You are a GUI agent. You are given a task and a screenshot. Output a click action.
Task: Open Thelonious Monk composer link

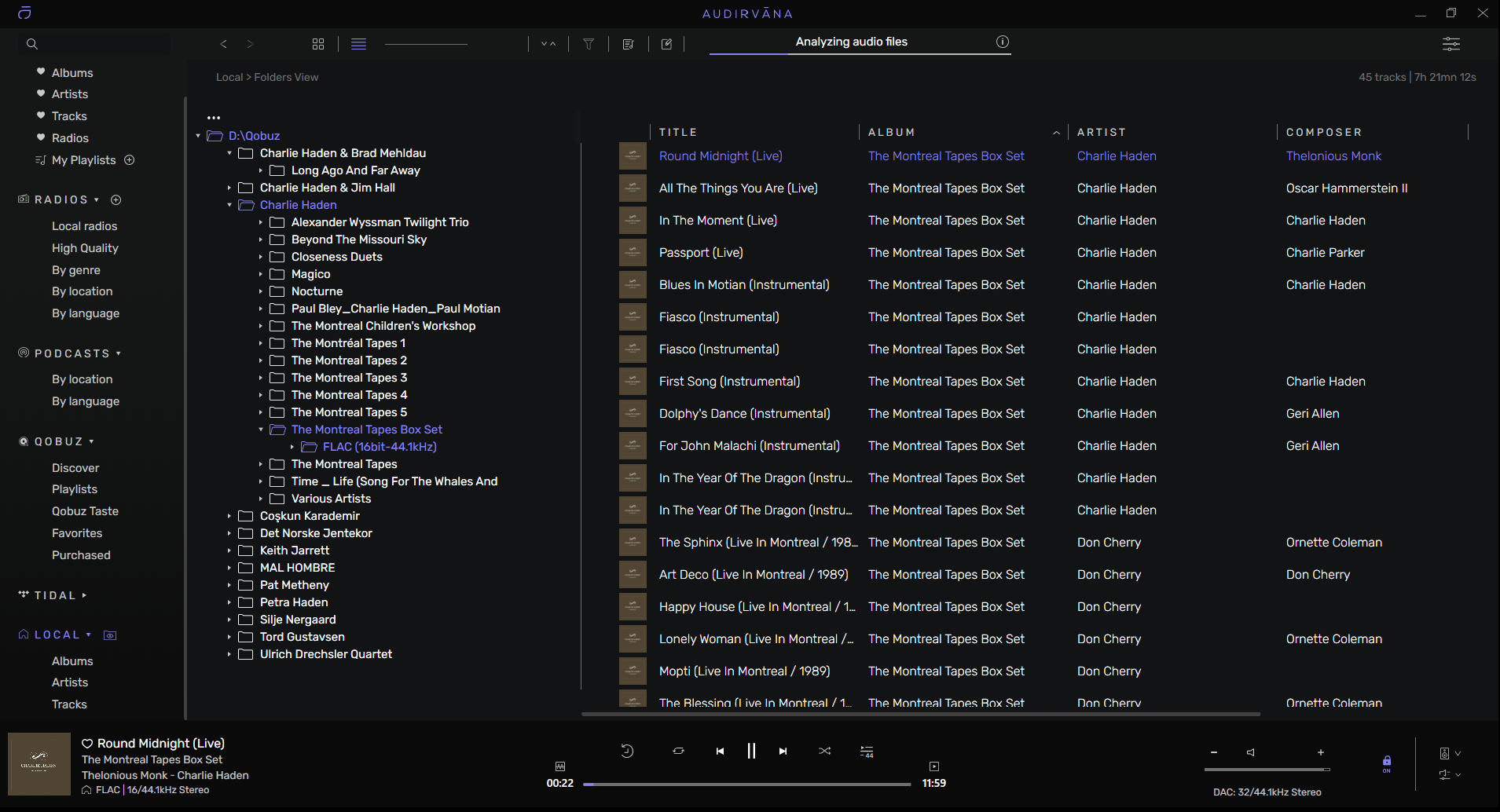click(1333, 155)
